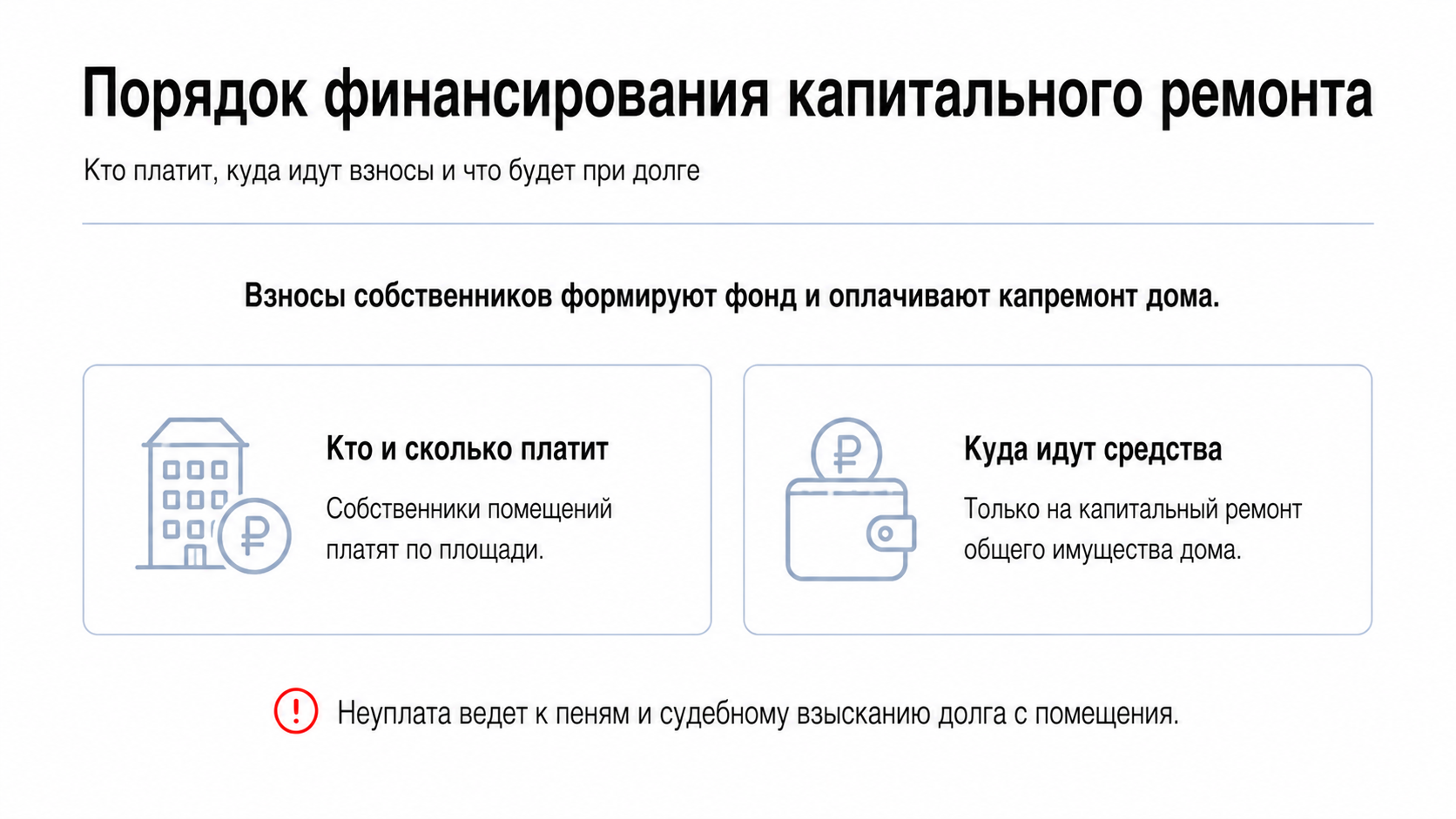The width and height of the screenshot is (1456, 819).
Task: Click the building with ruble coin icon
Action: pyautogui.click(x=213, y=495)
